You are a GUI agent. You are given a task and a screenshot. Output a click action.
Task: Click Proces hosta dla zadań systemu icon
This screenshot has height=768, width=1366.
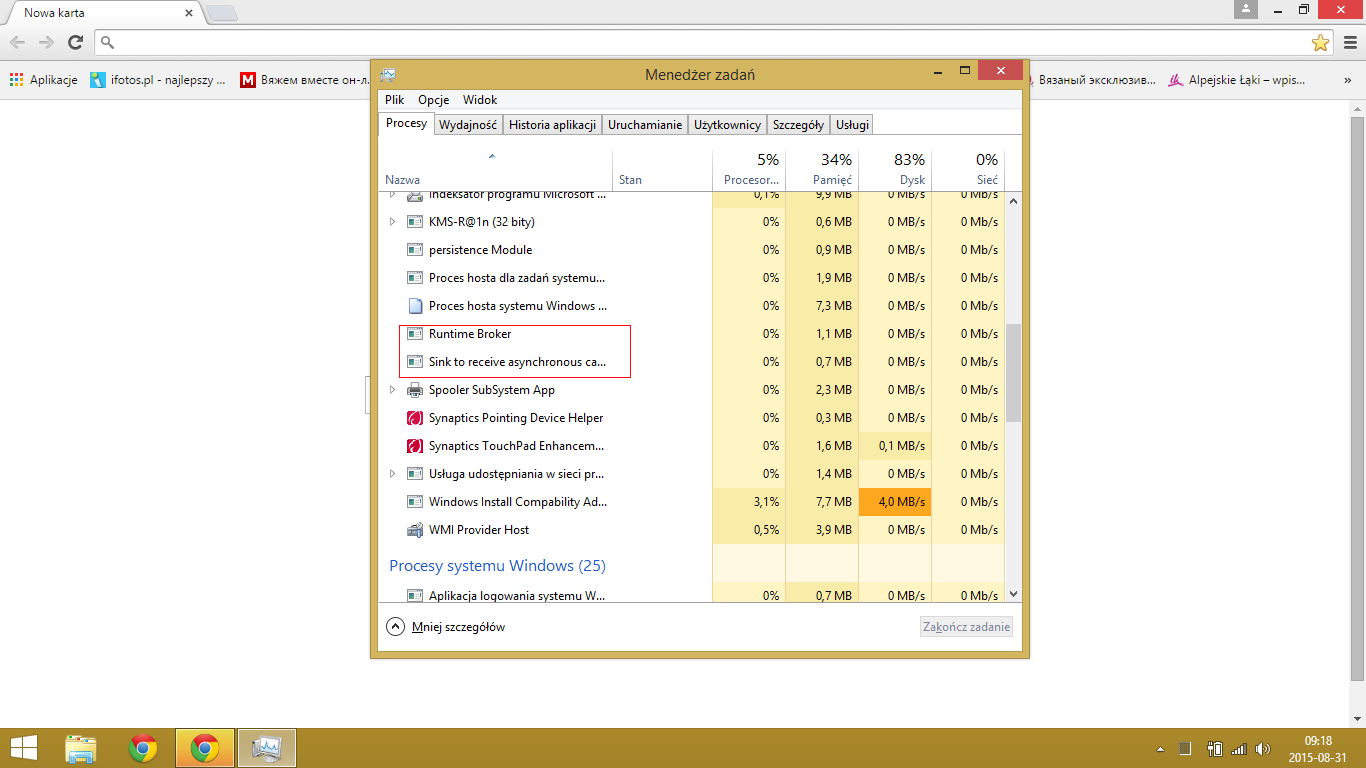click(x=415, y=278)
